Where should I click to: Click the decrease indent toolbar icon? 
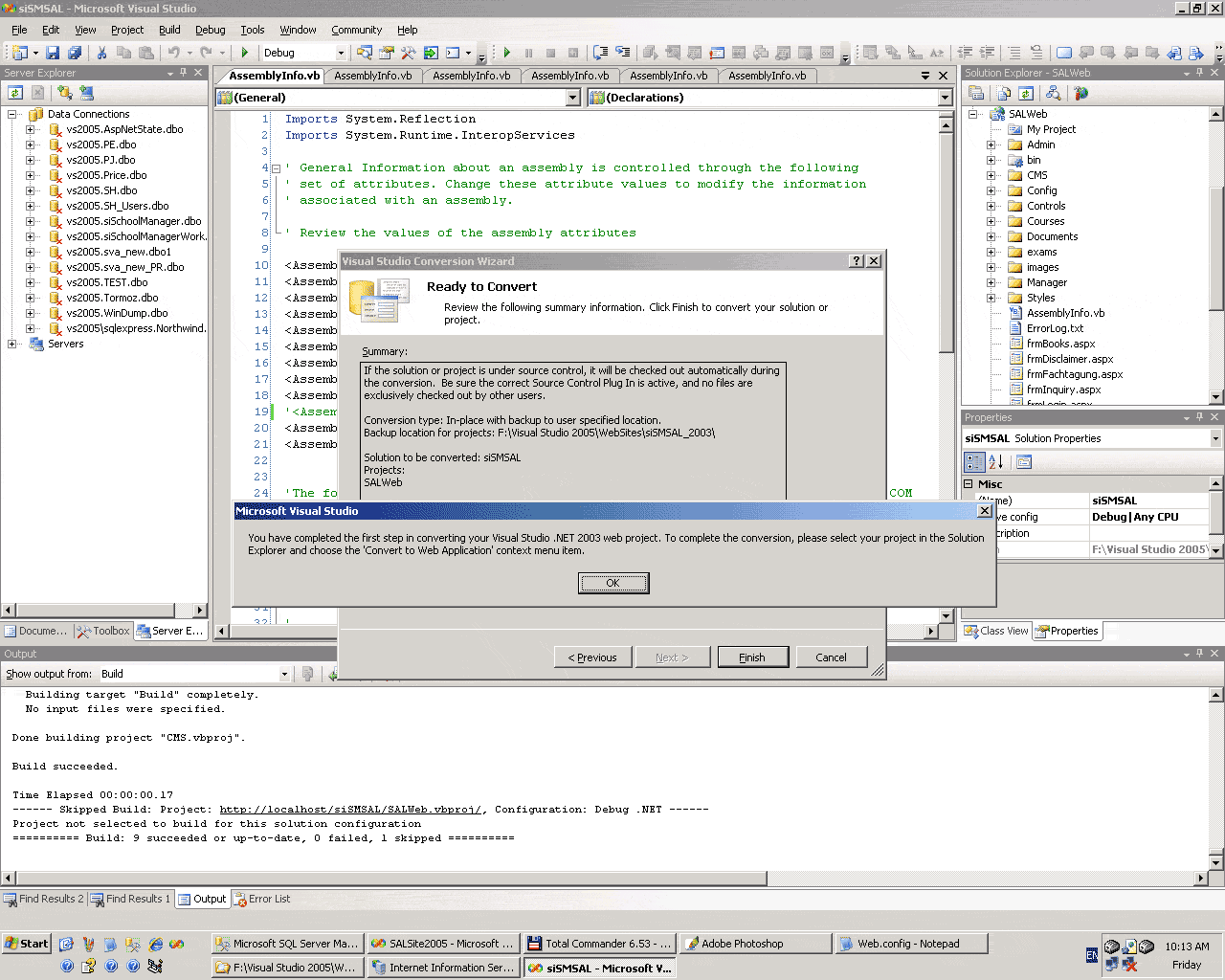pos(966,53)
